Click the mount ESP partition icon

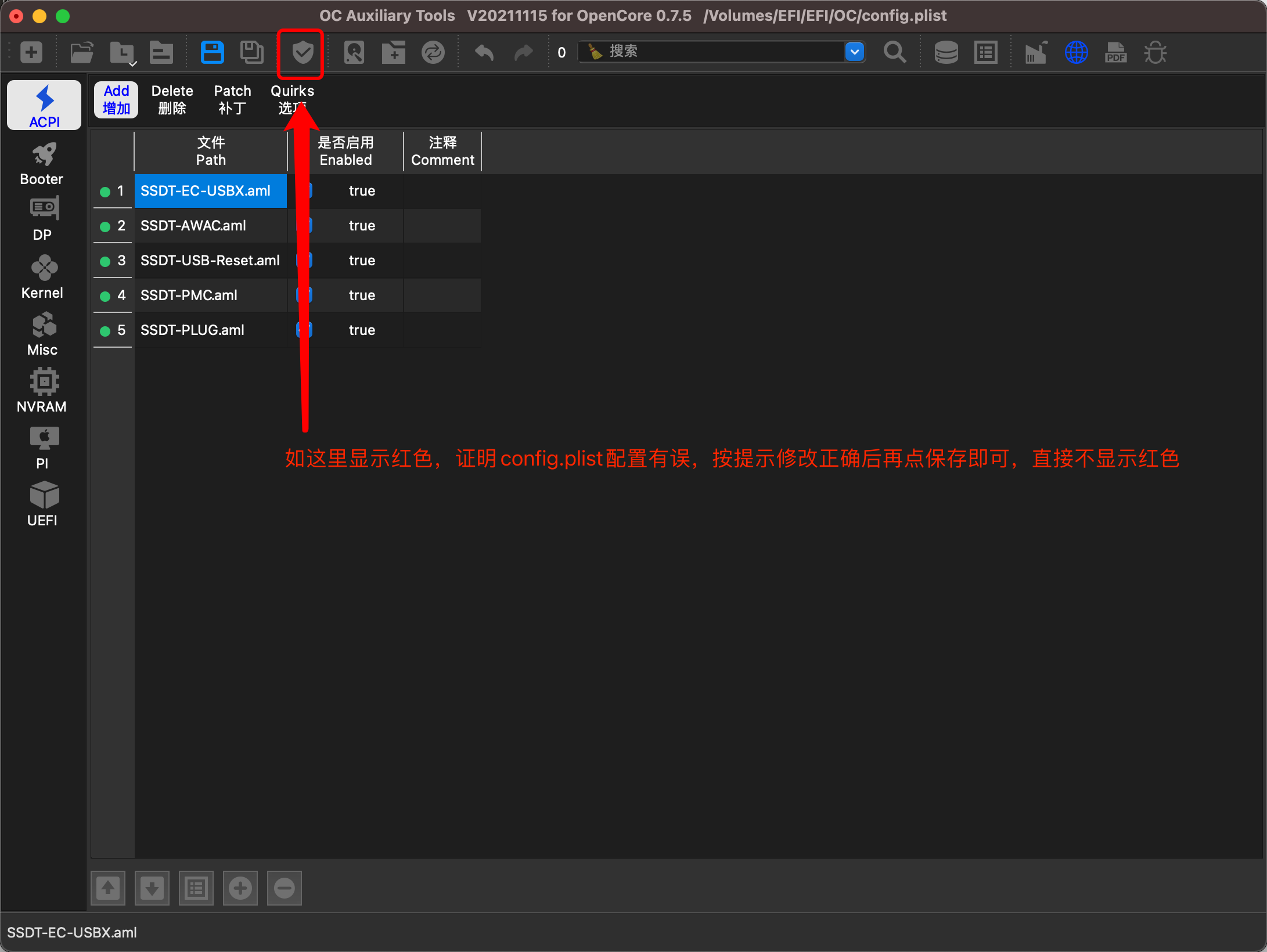pyautogui.click(x=354, y=52)
